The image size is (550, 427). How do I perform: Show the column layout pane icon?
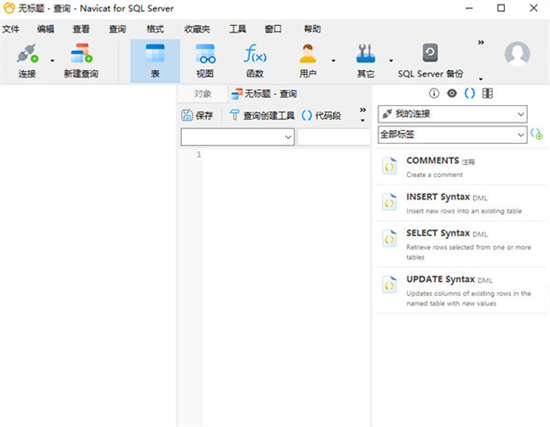coord(488,93)
